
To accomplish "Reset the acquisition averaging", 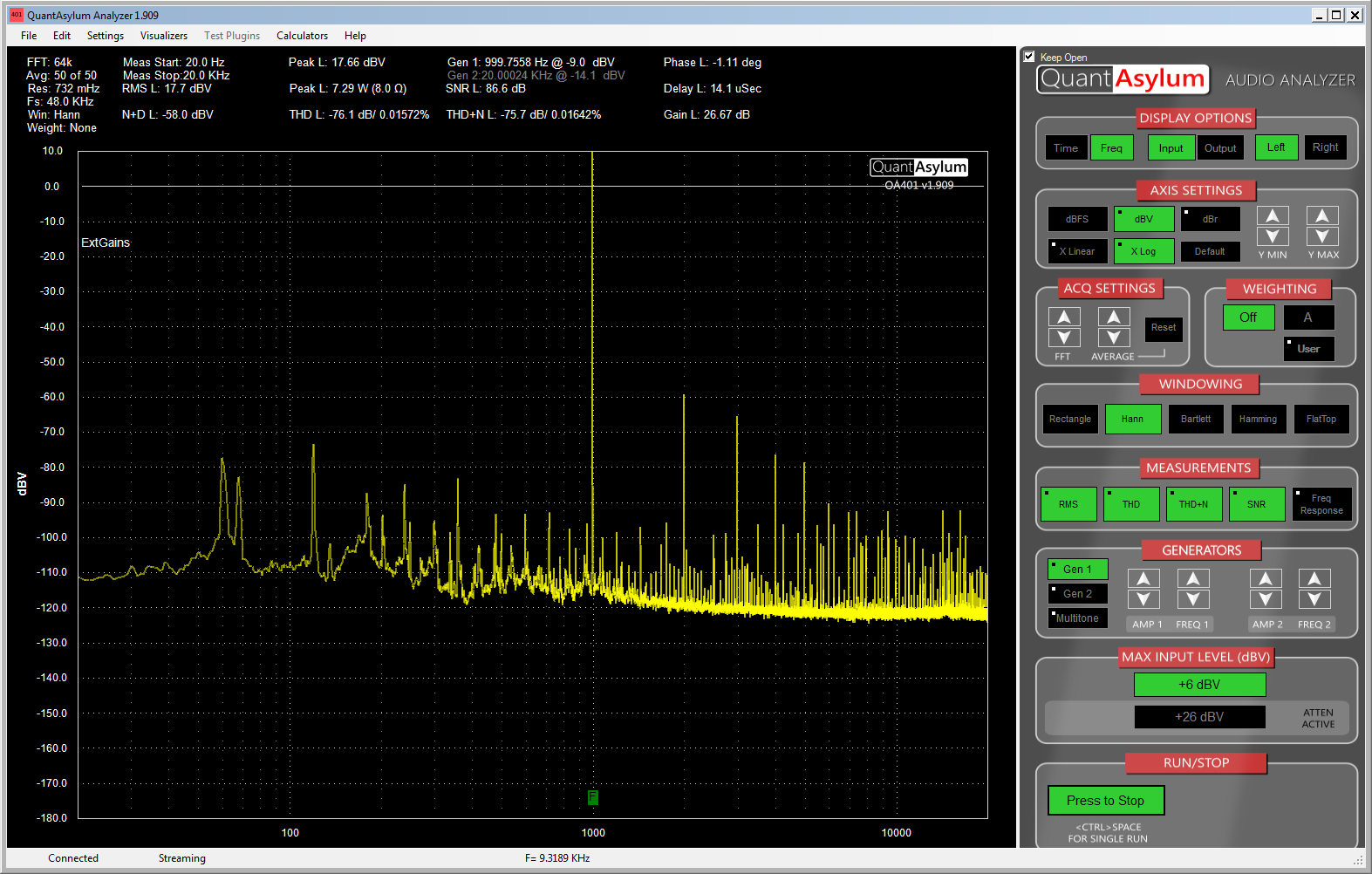I will 1164,328.
